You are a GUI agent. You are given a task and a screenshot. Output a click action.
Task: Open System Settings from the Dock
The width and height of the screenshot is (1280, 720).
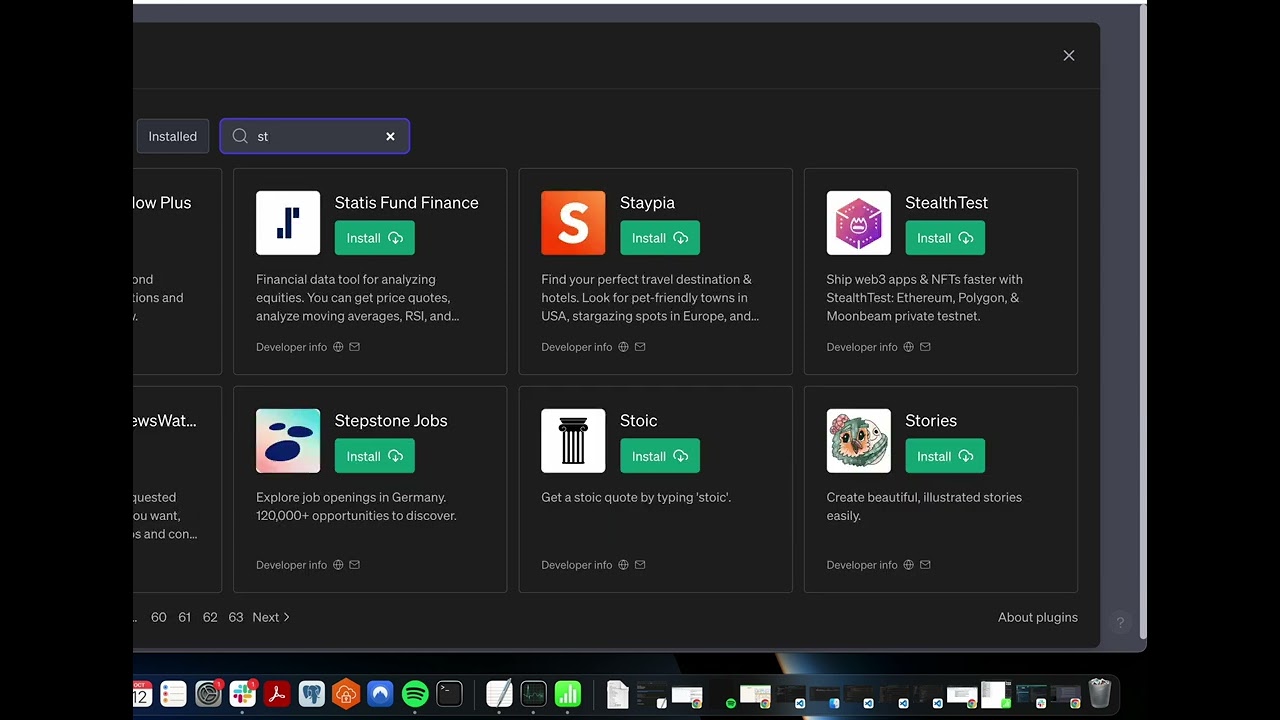click(x=208, y=693)
